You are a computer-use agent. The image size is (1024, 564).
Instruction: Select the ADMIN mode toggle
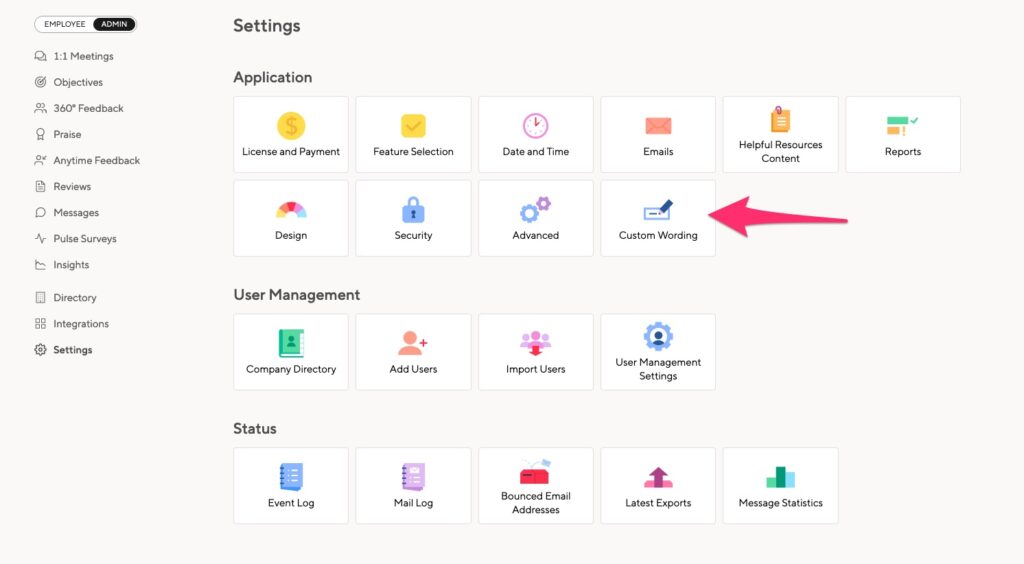point(114,24)
